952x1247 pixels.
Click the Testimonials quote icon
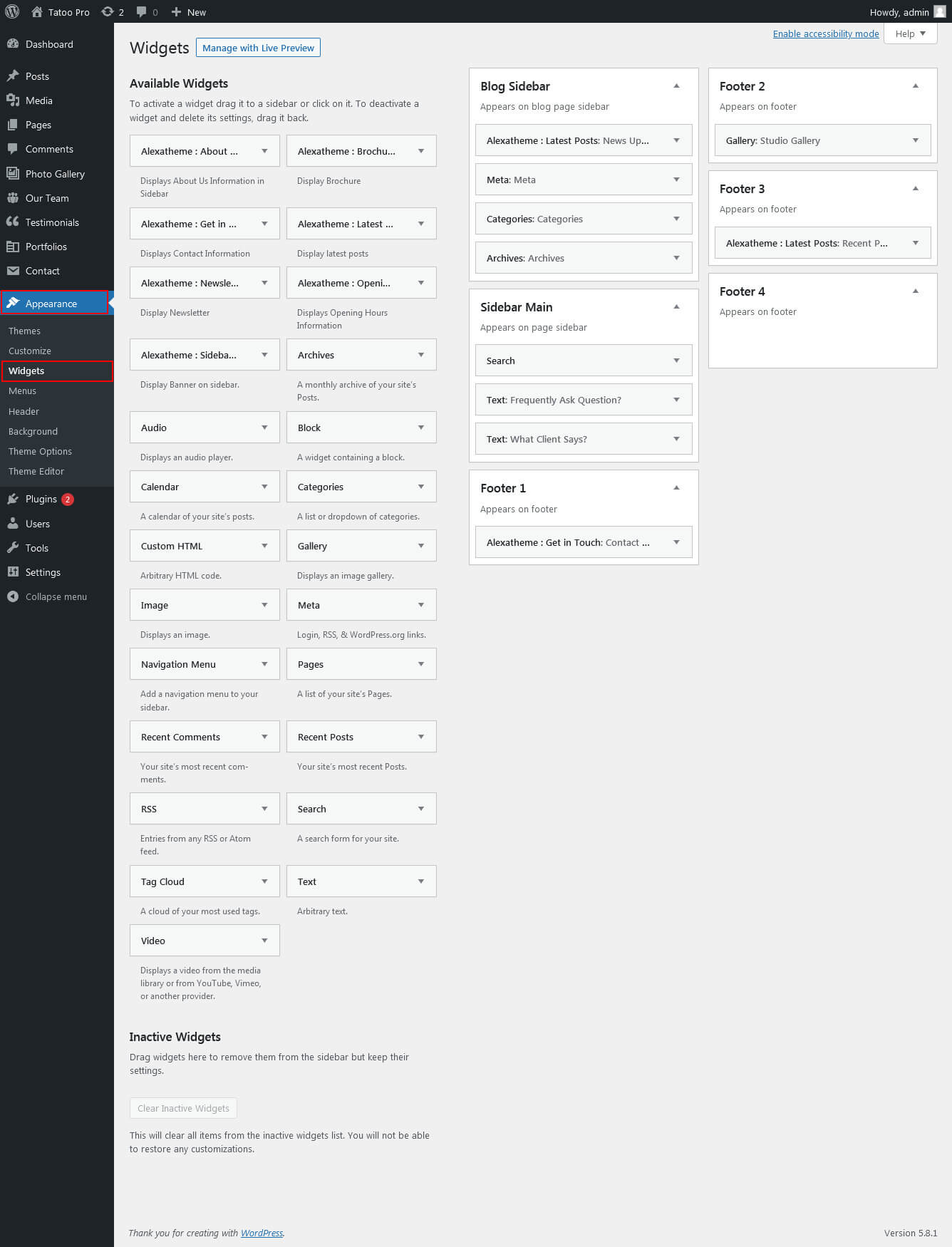[x=13, y=222]
